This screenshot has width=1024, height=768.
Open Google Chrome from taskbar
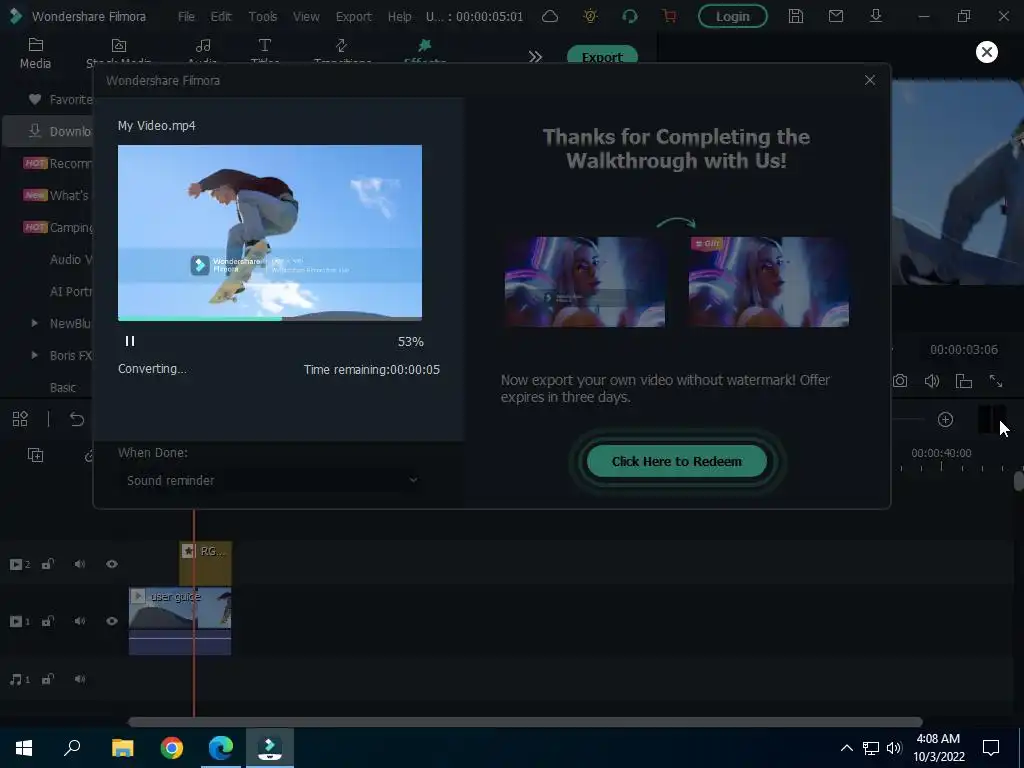172,748
